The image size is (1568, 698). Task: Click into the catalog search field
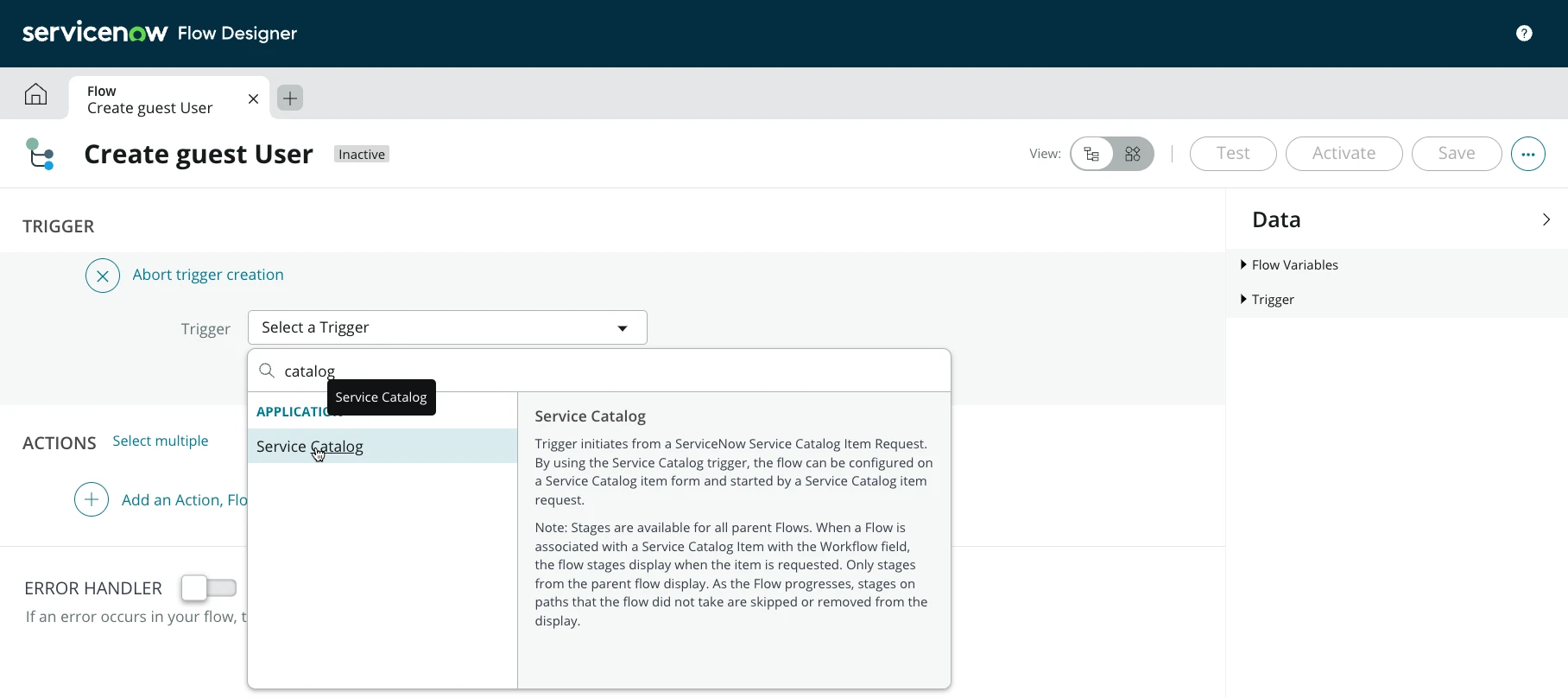pyautogui.click(x=604, y=371)
